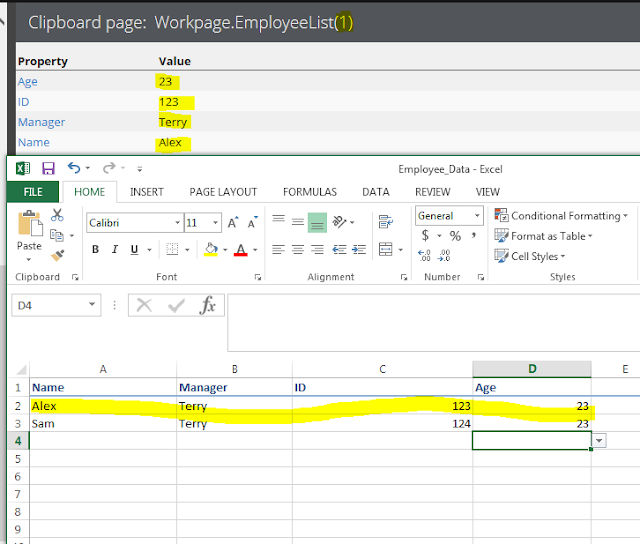The width and height of the screenshot is (640, 544).
Task: Center text horizontally
Action: (298, 249)
